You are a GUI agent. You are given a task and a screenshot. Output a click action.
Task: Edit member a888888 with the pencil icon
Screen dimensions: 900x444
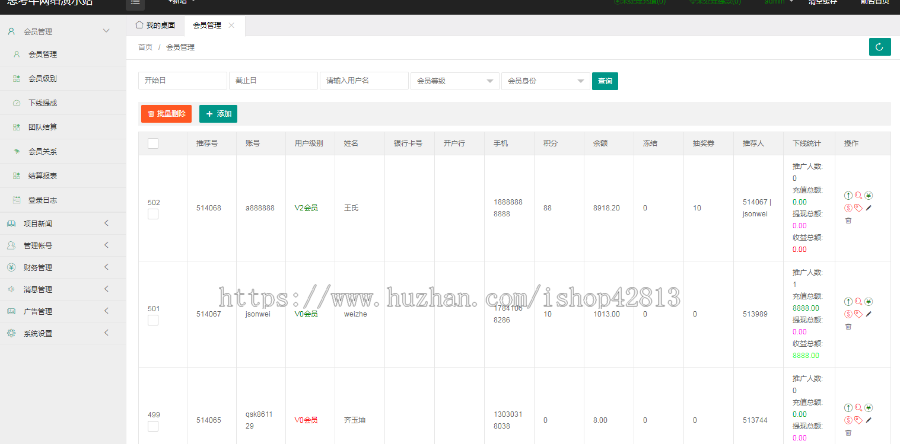pos(868,208)
